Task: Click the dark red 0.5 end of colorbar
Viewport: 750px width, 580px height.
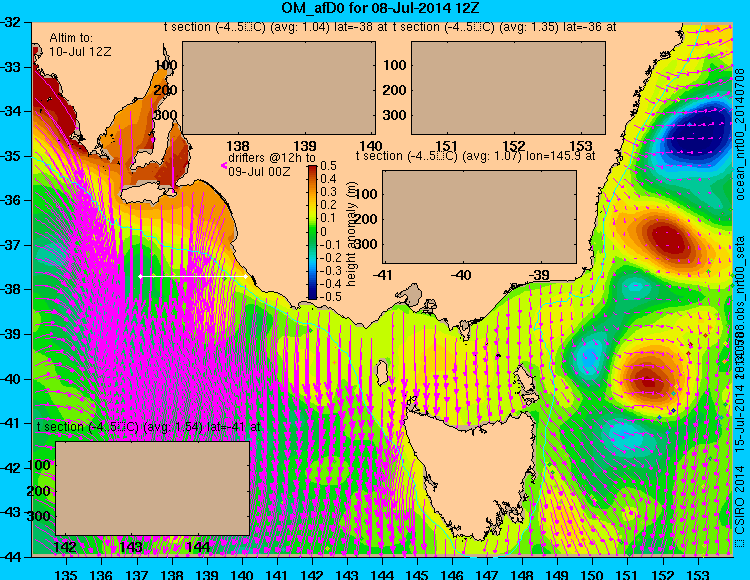Action: pos(312,167)
